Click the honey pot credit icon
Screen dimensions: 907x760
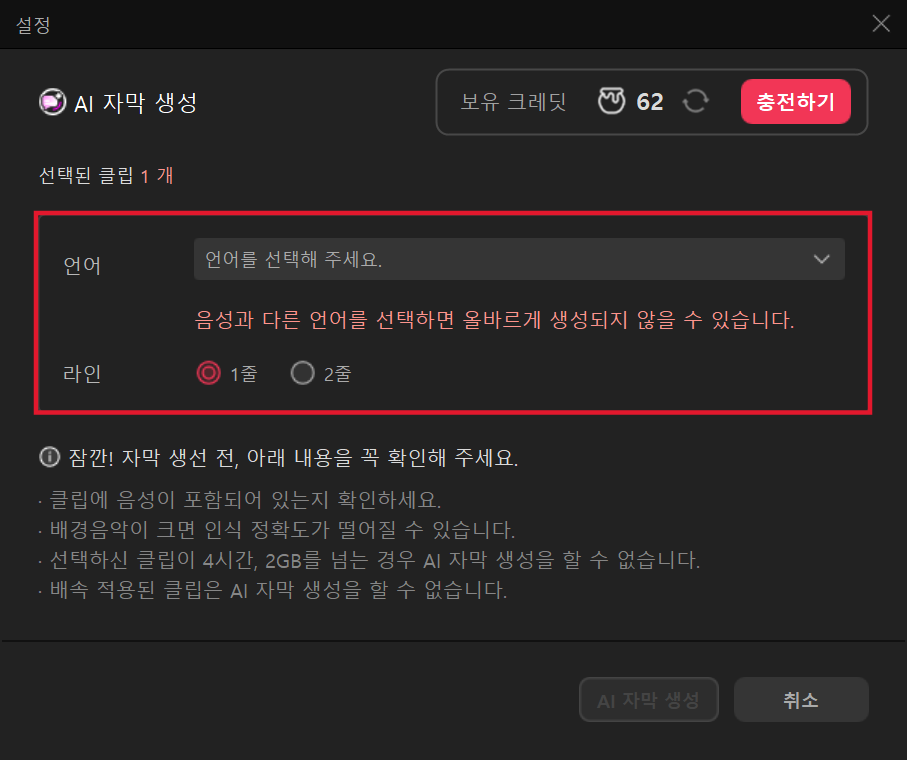tap(611, 101)
